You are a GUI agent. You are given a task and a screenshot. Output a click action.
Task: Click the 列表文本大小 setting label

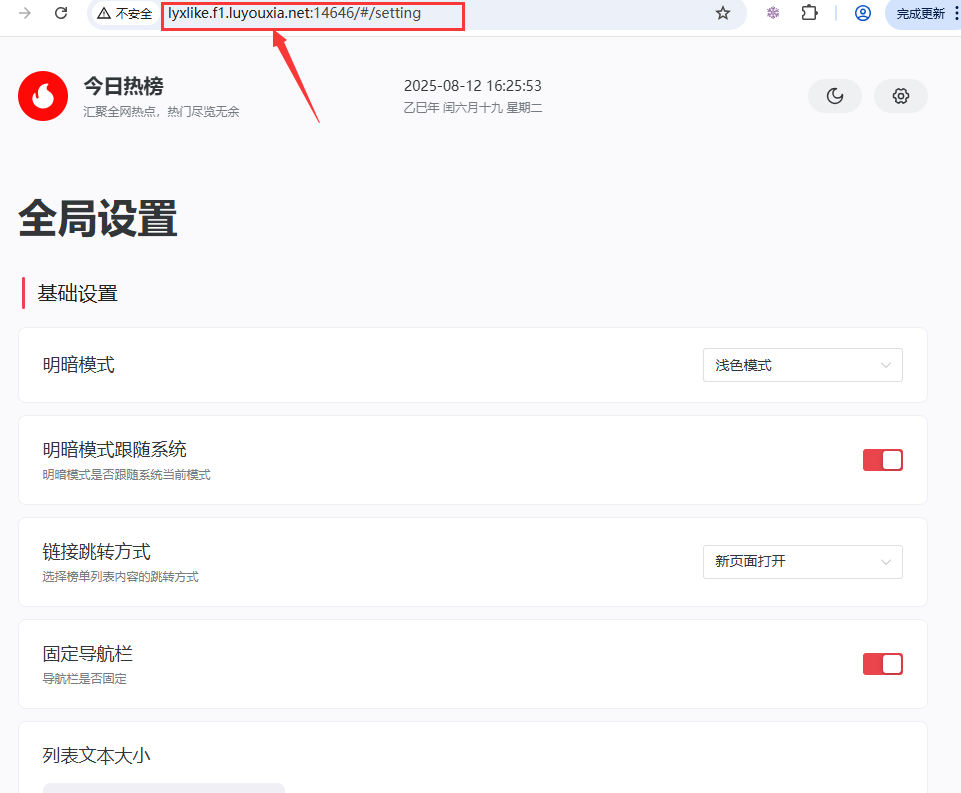click(96, 756)
